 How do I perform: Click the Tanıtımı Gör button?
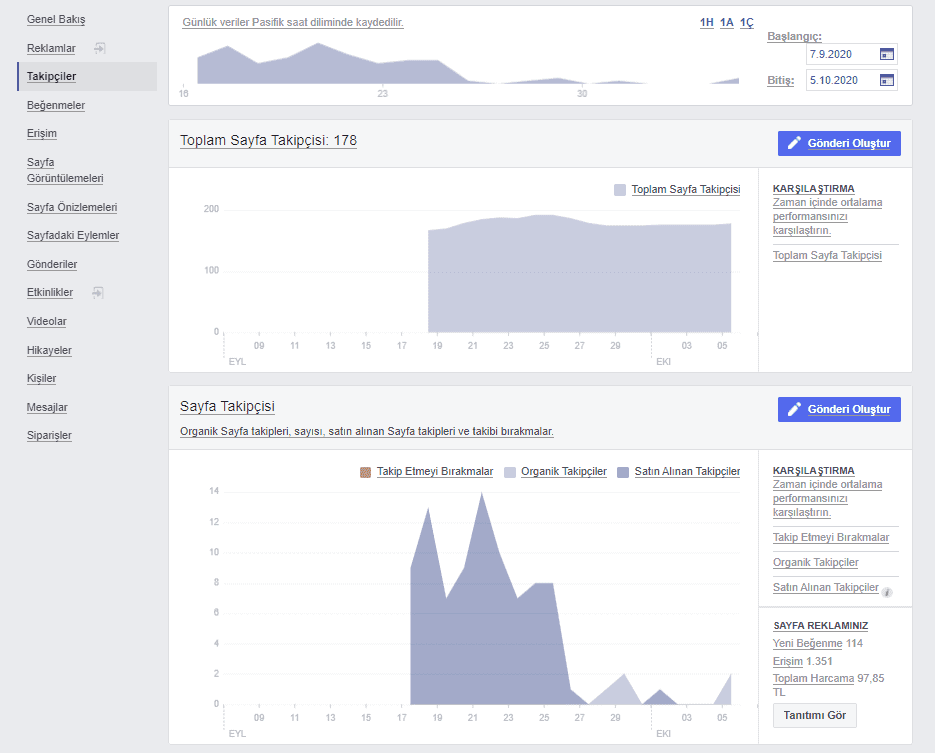coord(814,715)
